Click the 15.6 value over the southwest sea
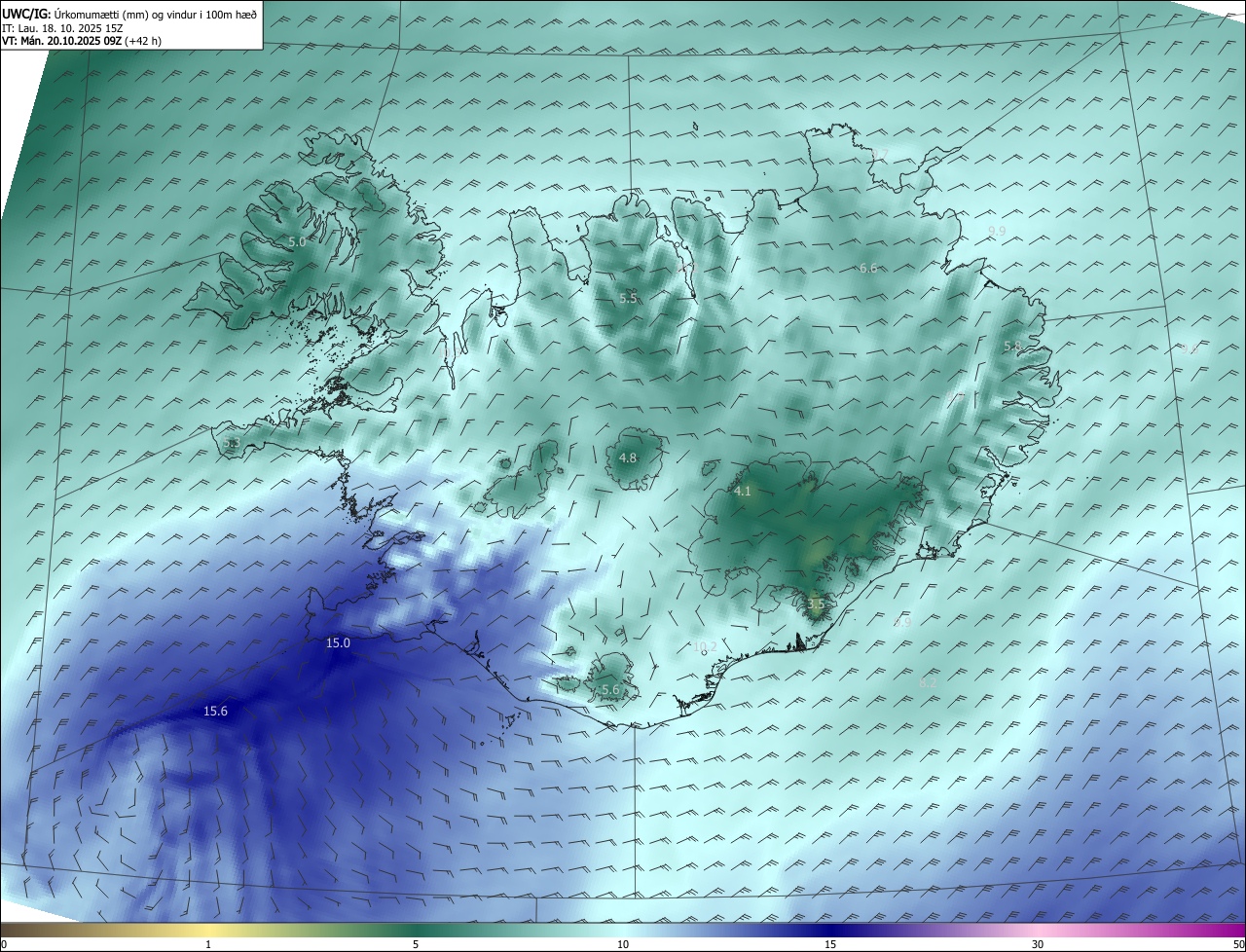The height and width of the screenshot is (952, 1246). click(215, 712)
